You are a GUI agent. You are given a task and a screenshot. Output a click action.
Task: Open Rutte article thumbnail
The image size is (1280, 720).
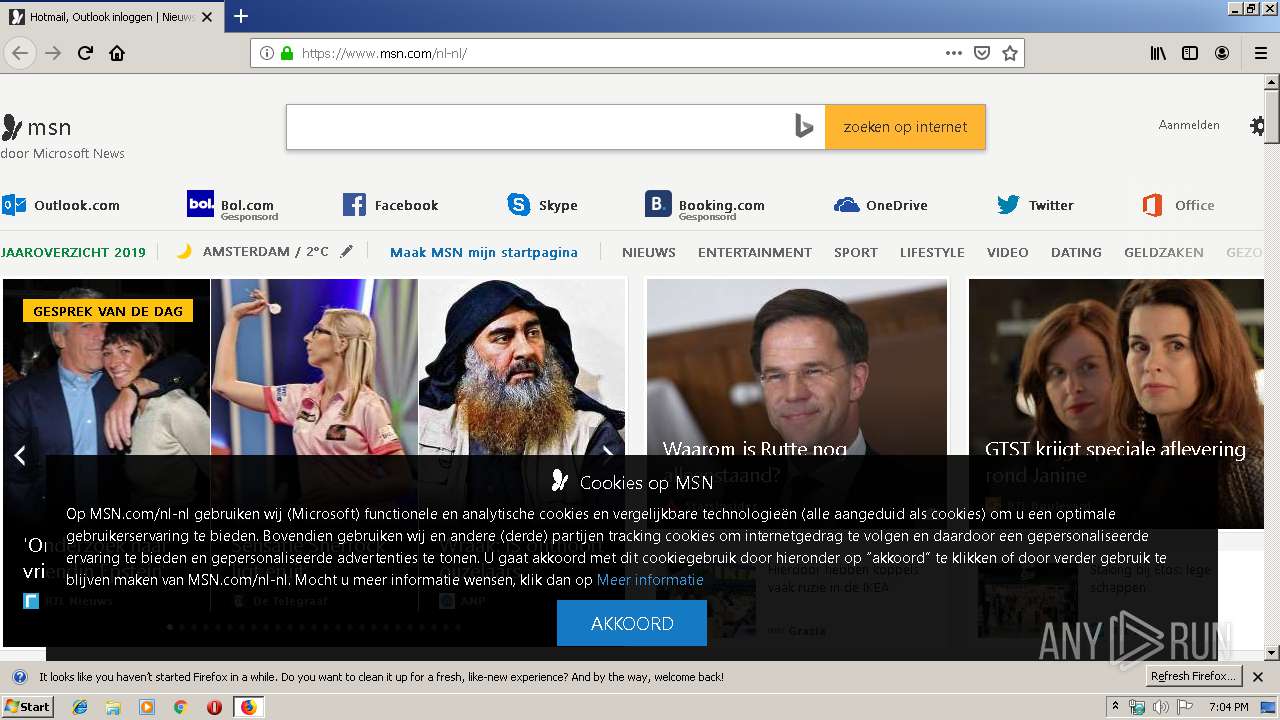click(797, 367)
